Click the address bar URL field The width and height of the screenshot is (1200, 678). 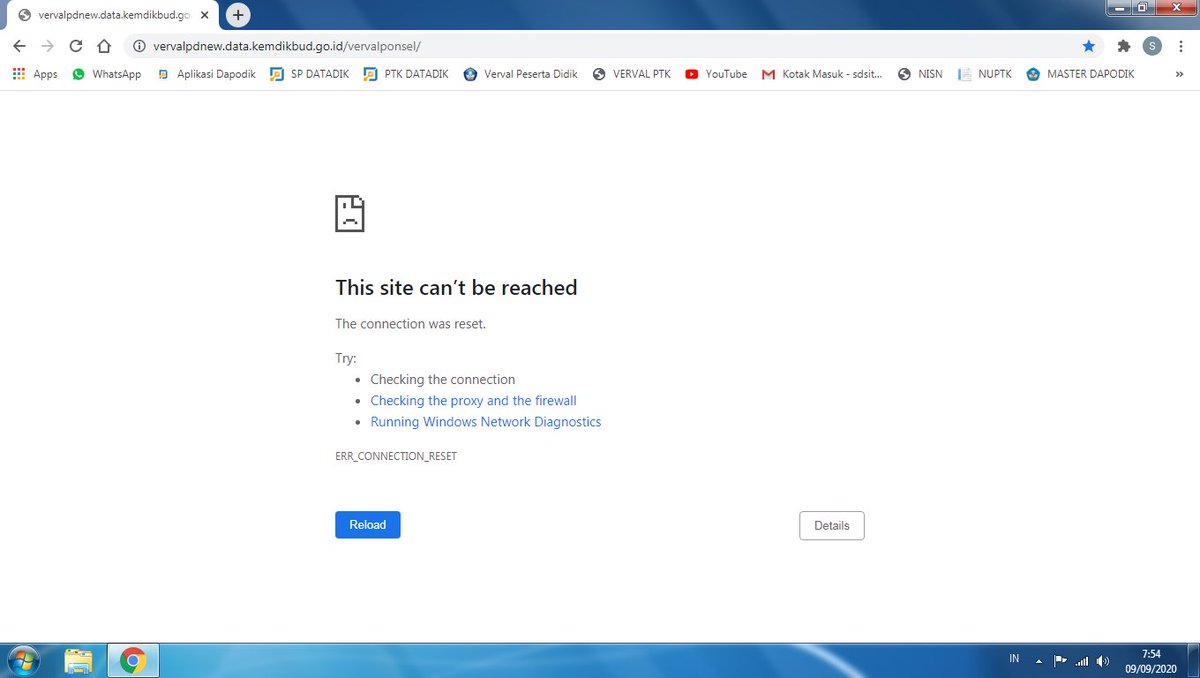coord(612,46)
